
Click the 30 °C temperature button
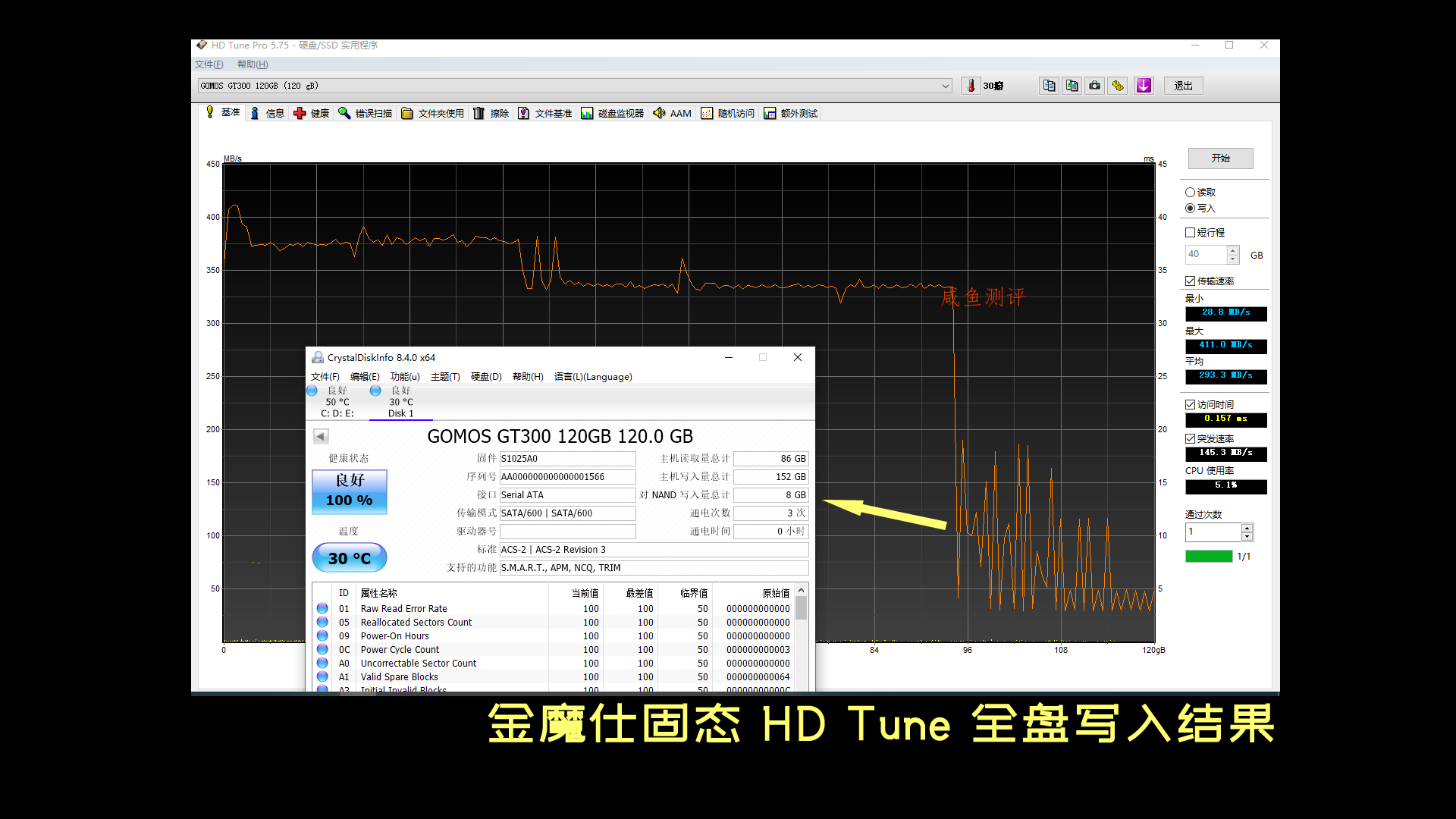pyautogui.click(x=350, y=558)
